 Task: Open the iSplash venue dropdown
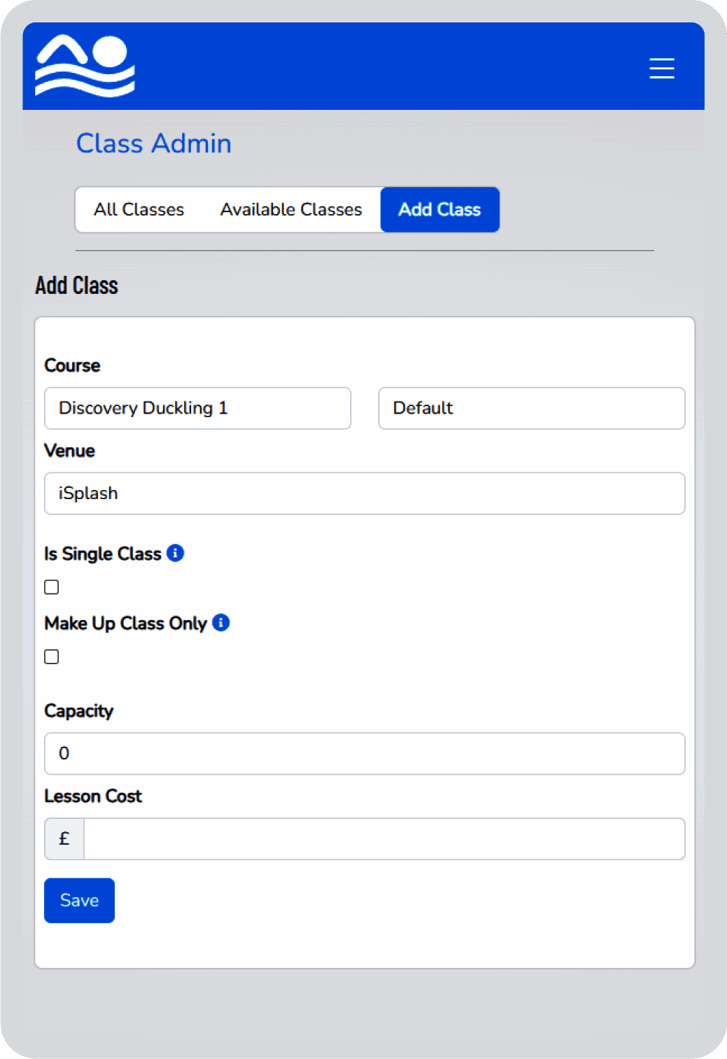pos(364,493)
